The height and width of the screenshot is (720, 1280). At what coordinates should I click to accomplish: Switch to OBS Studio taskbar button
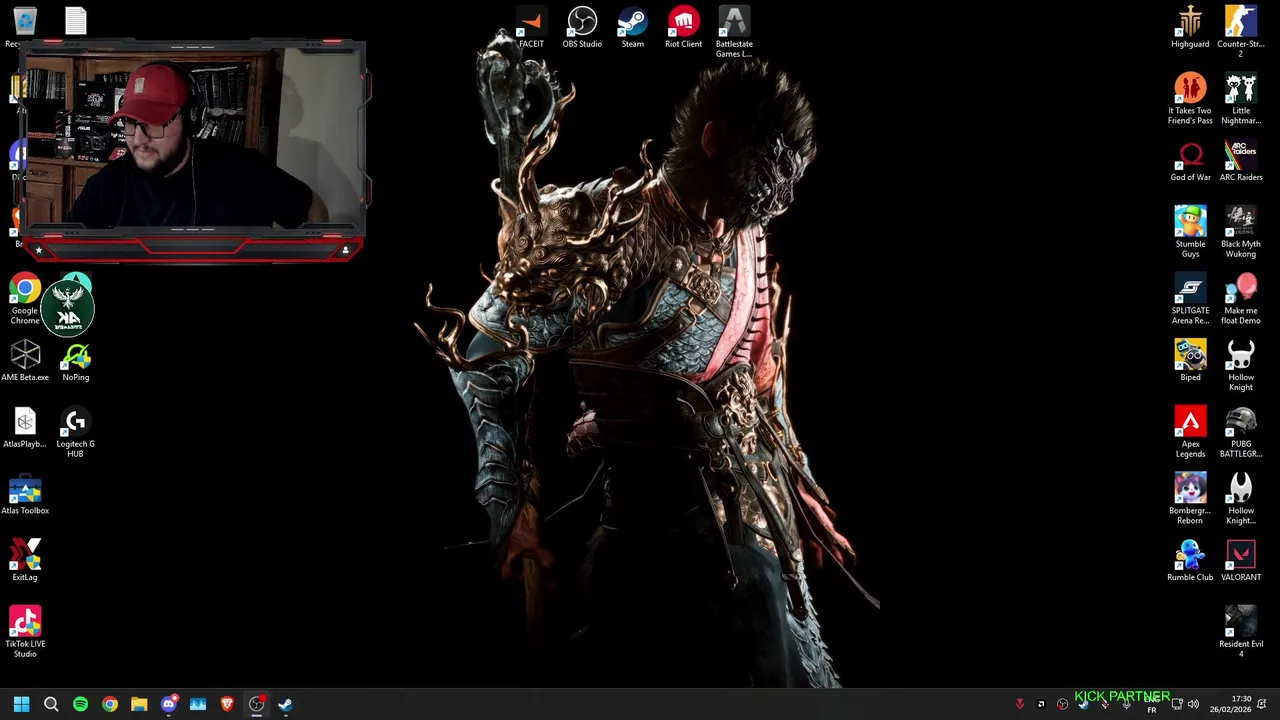tap(257, 704)
